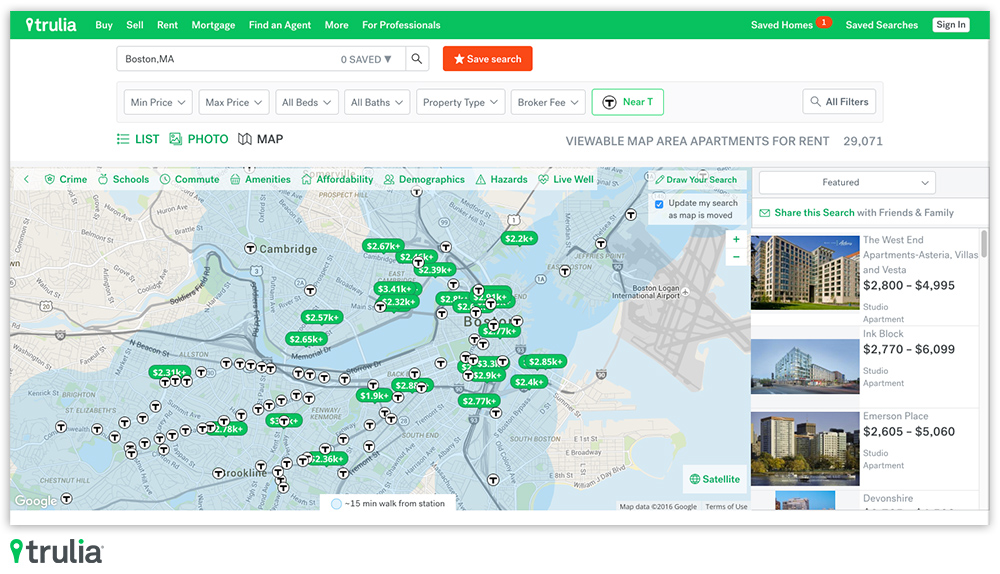Open the Crime map overlay

point(66,180)
